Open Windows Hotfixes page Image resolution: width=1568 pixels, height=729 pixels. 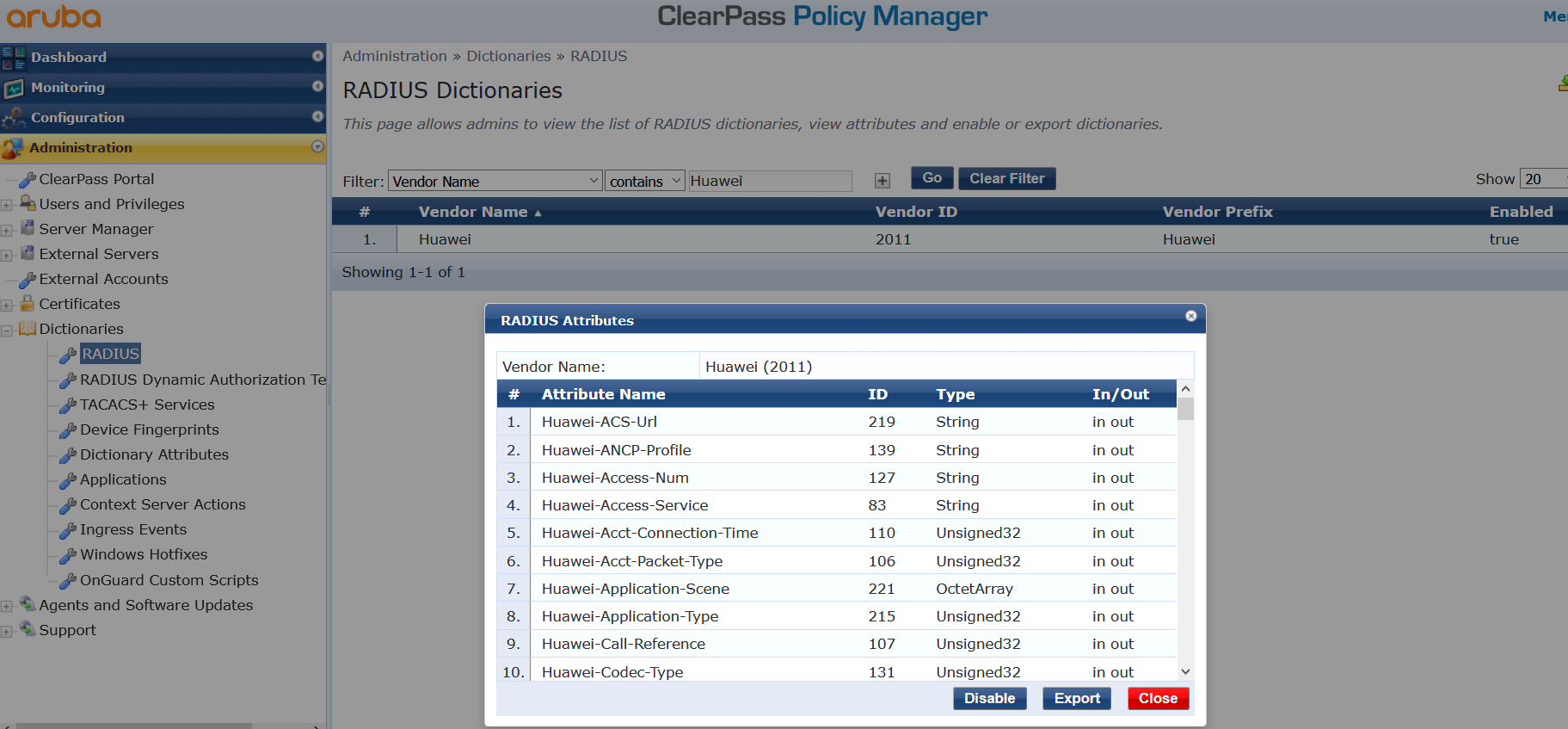point(144,554)
